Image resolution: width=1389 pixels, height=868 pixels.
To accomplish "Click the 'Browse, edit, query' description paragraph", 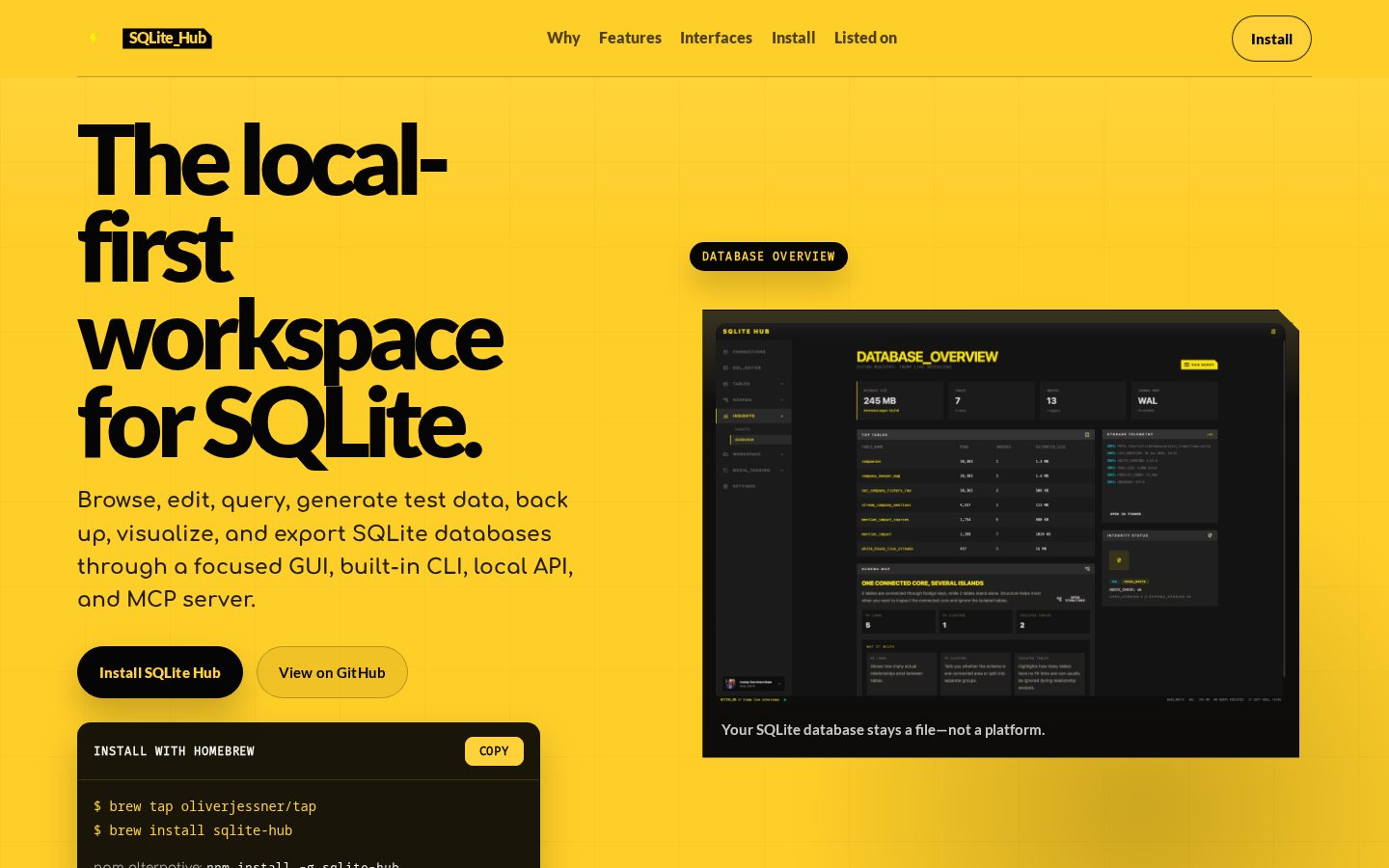I will coord(325,550).
